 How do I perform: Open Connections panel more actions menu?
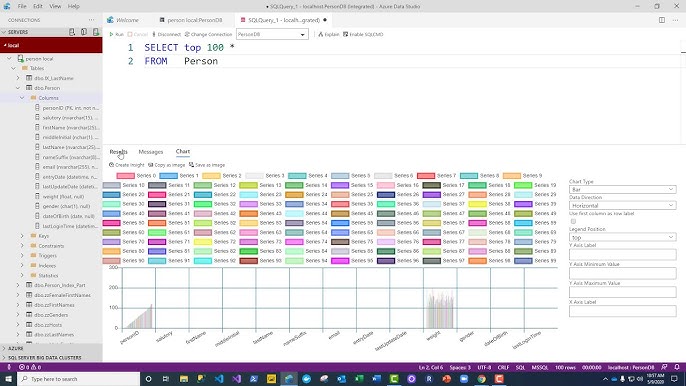91,20
